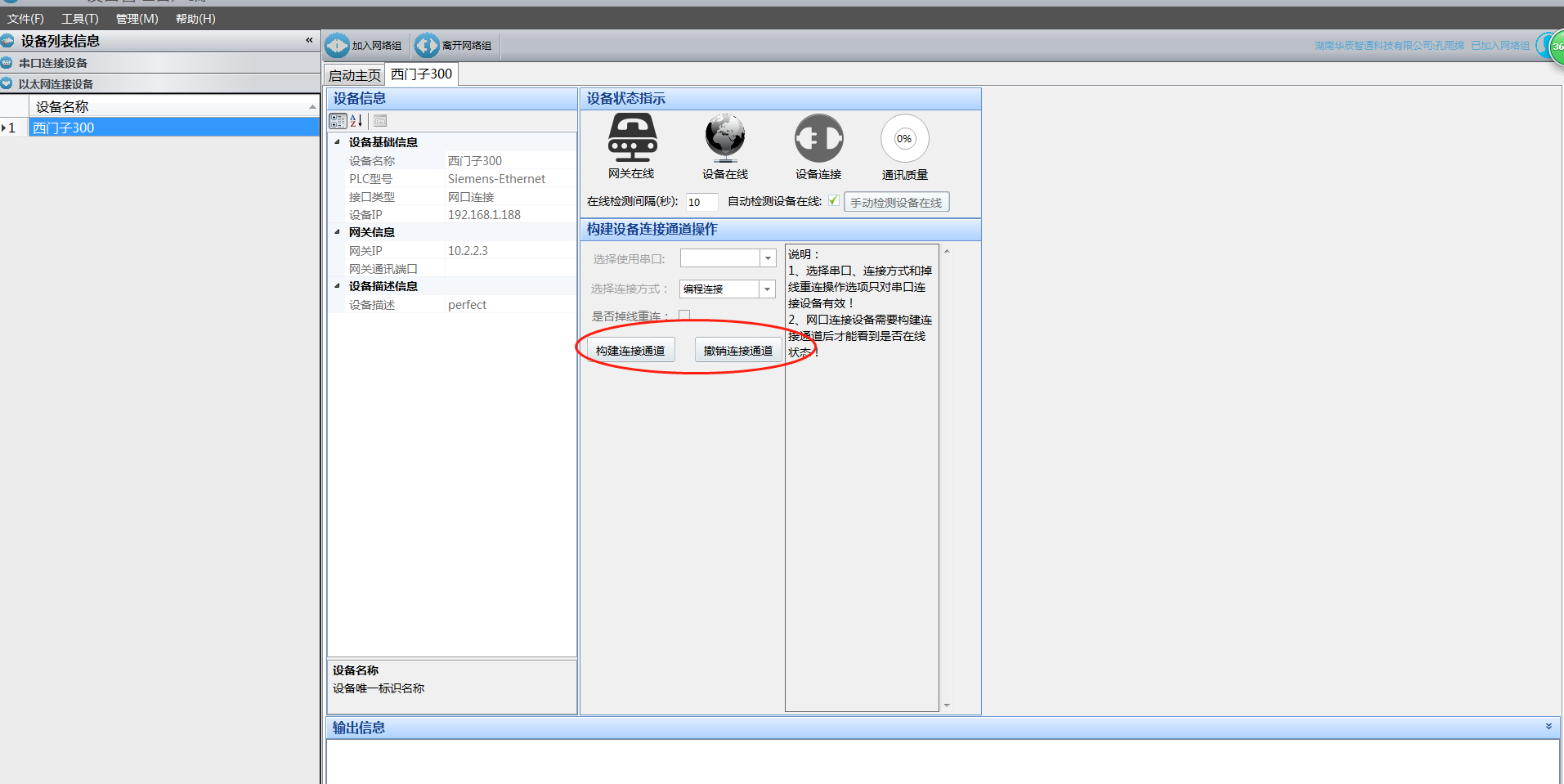
Task: Click the 设备在线 globe icon
Action: click(725, 137)
